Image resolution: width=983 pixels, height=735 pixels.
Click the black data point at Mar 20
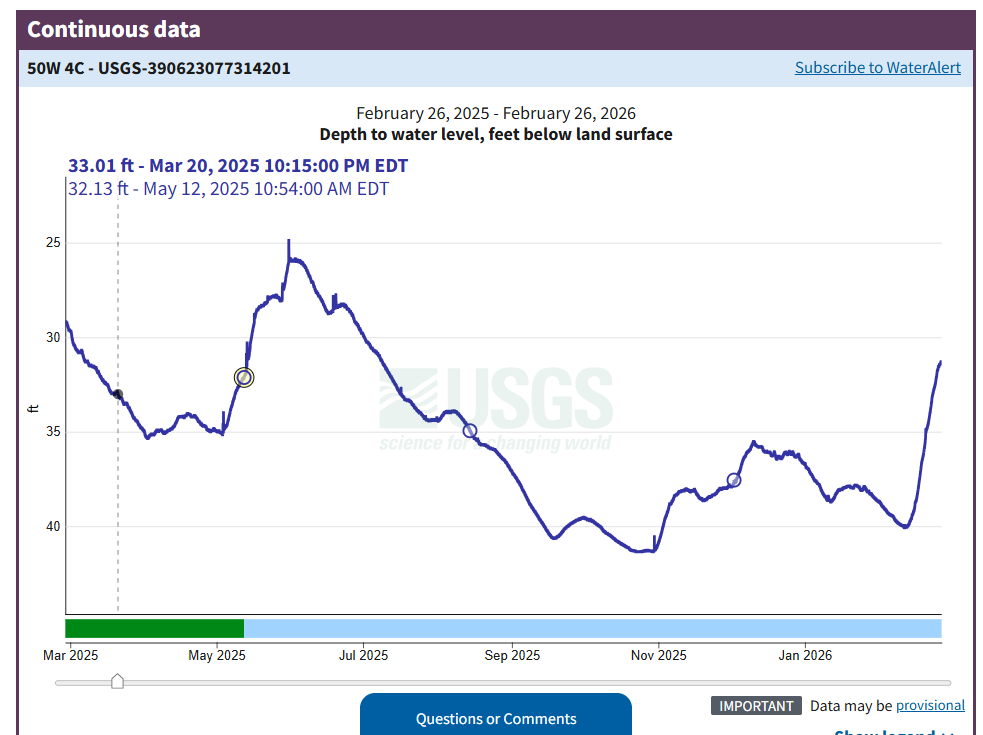118,395
